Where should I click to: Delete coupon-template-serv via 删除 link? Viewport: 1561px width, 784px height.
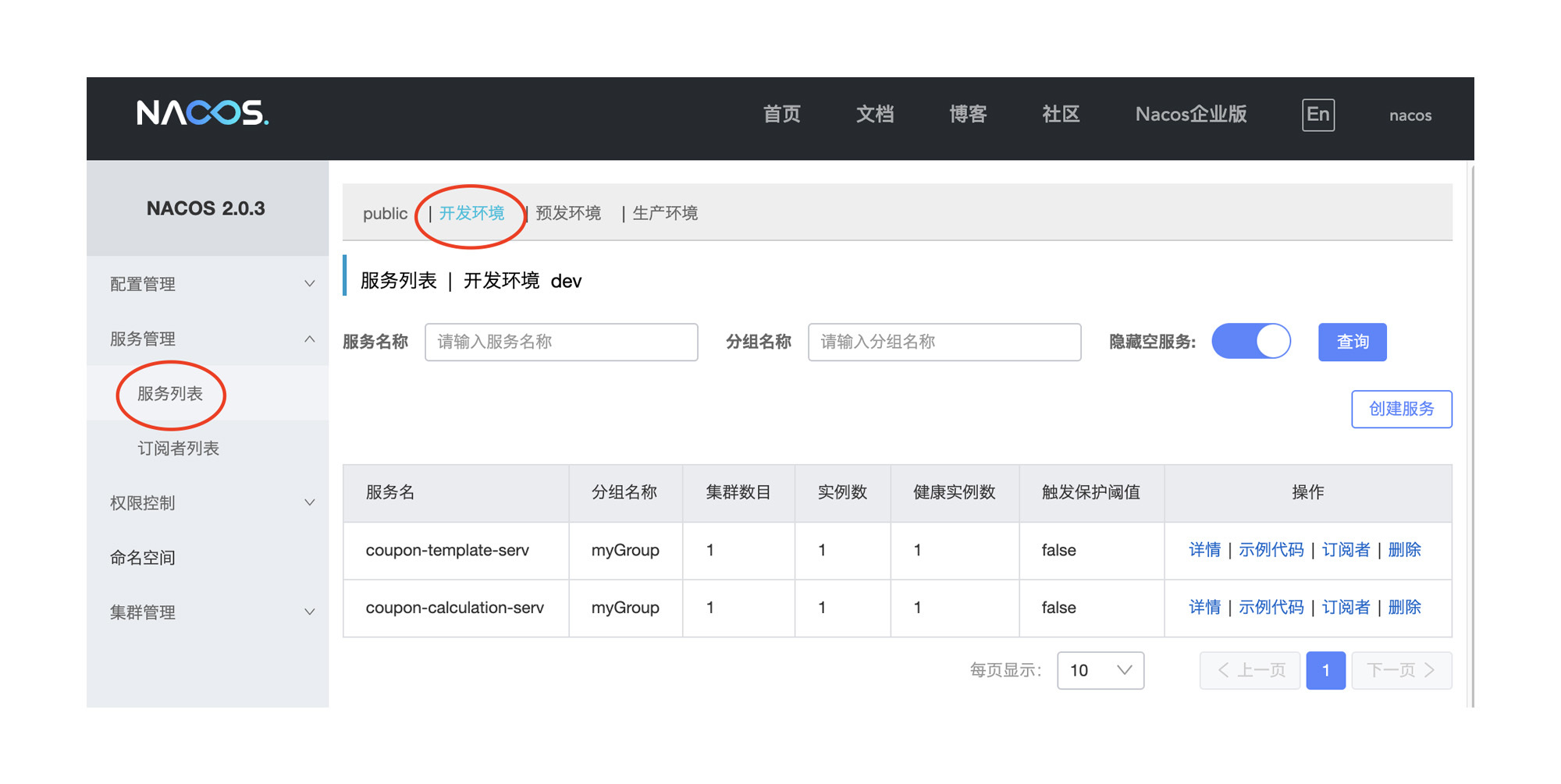(x=1404, y=550)
